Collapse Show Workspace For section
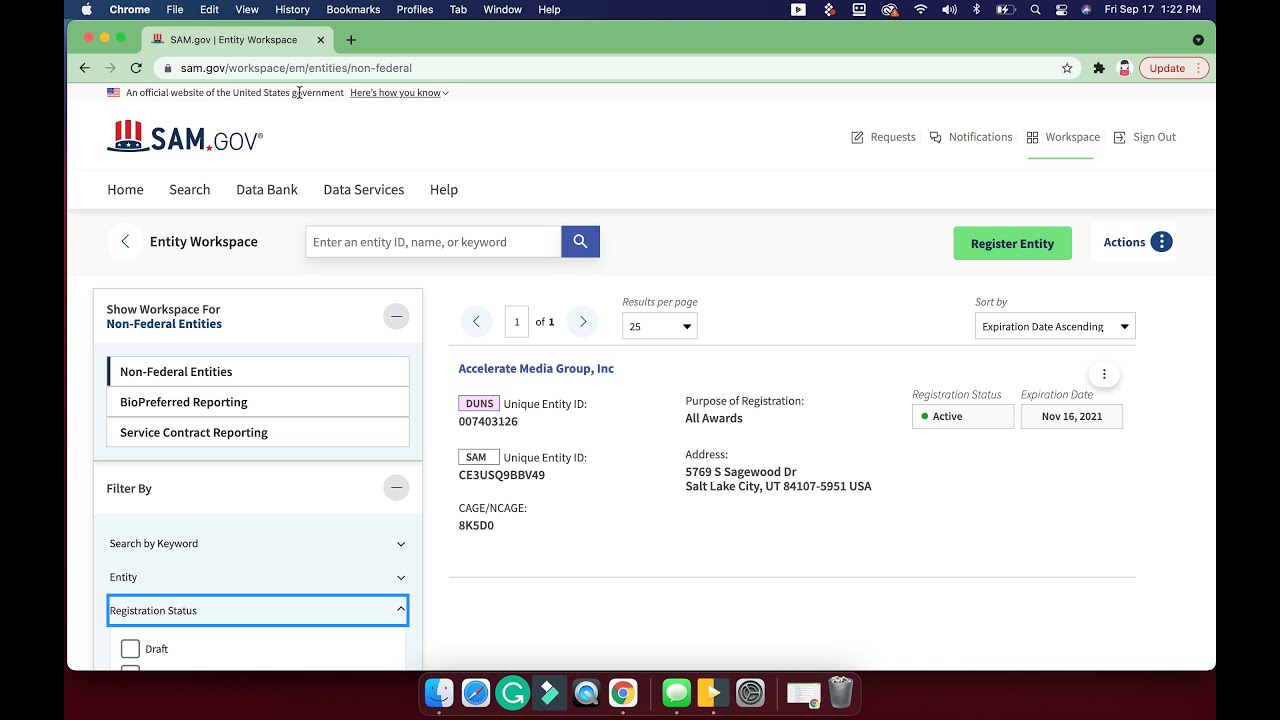This screenshot has height=720, width=1280. pos(396,316)
